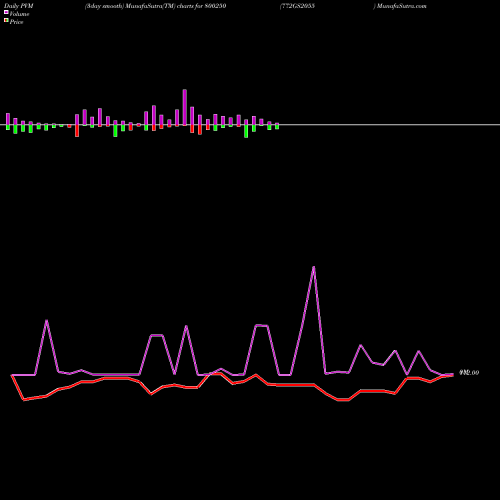Click the tallest magenta volume bar

coord(185,107)
